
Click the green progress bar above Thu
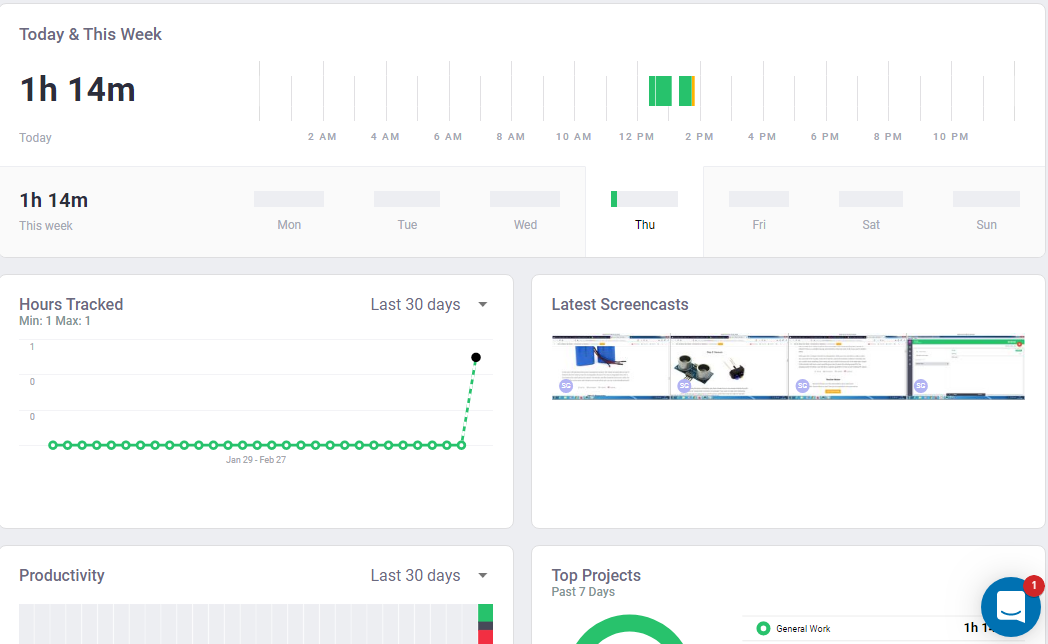614,198
